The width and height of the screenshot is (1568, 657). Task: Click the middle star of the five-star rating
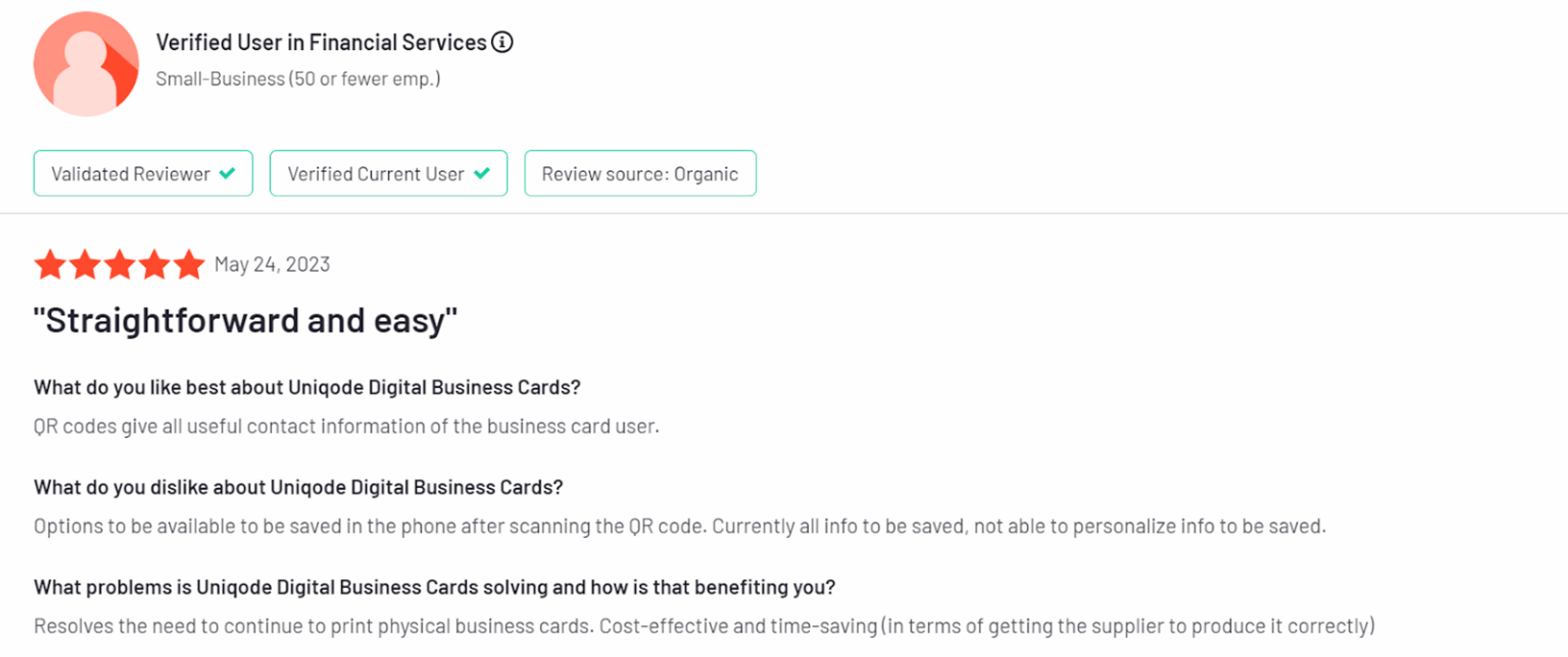[x=119, y=264]
